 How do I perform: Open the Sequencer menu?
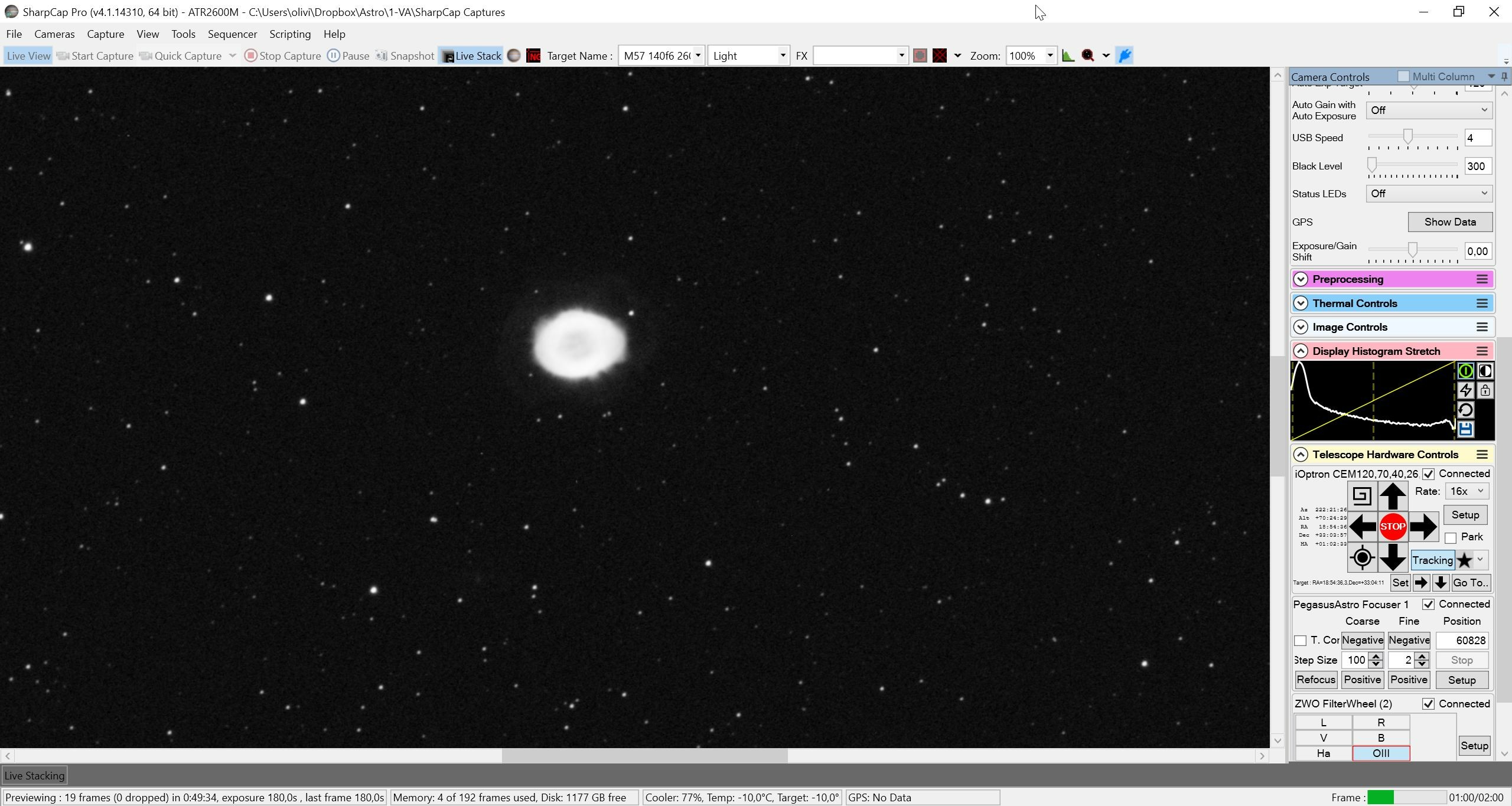click(x=232, y=34)
